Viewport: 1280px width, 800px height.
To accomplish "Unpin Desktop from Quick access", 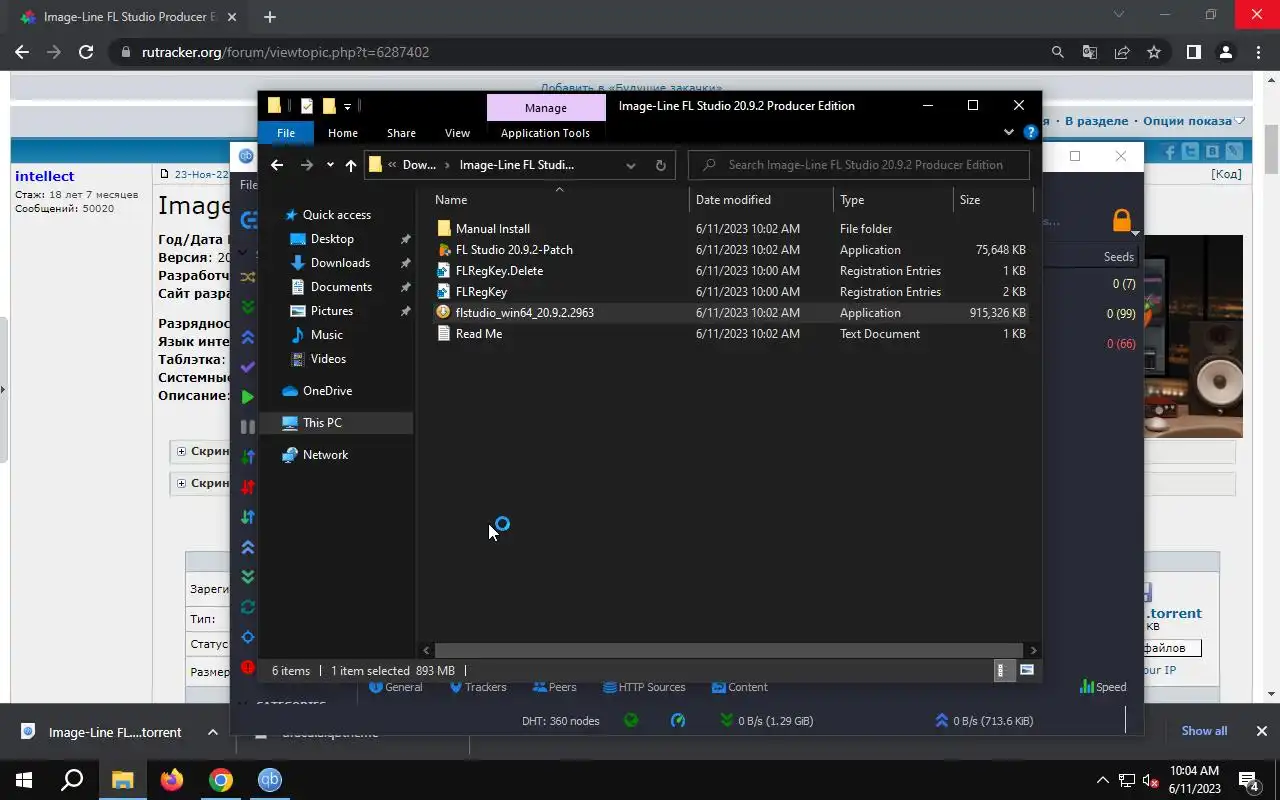I will [405, 239].
